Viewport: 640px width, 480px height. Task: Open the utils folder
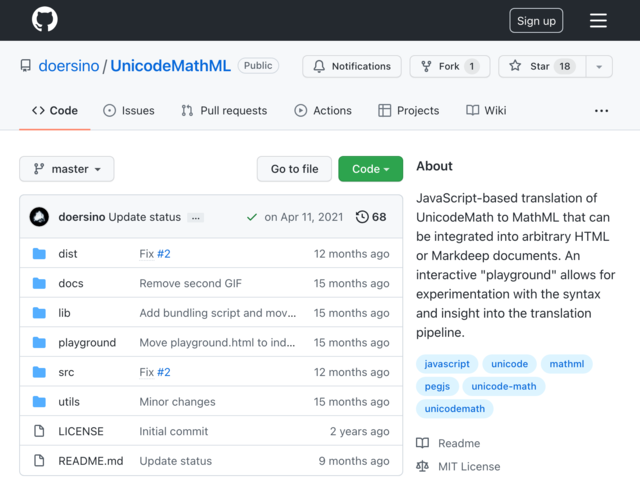tap(69, 402)
